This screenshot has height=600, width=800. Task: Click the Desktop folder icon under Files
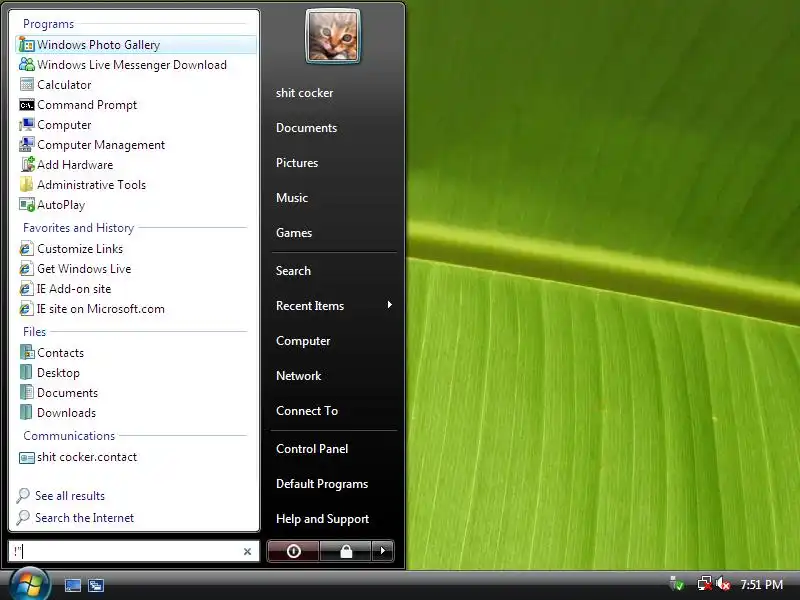(x=26, y=372)
